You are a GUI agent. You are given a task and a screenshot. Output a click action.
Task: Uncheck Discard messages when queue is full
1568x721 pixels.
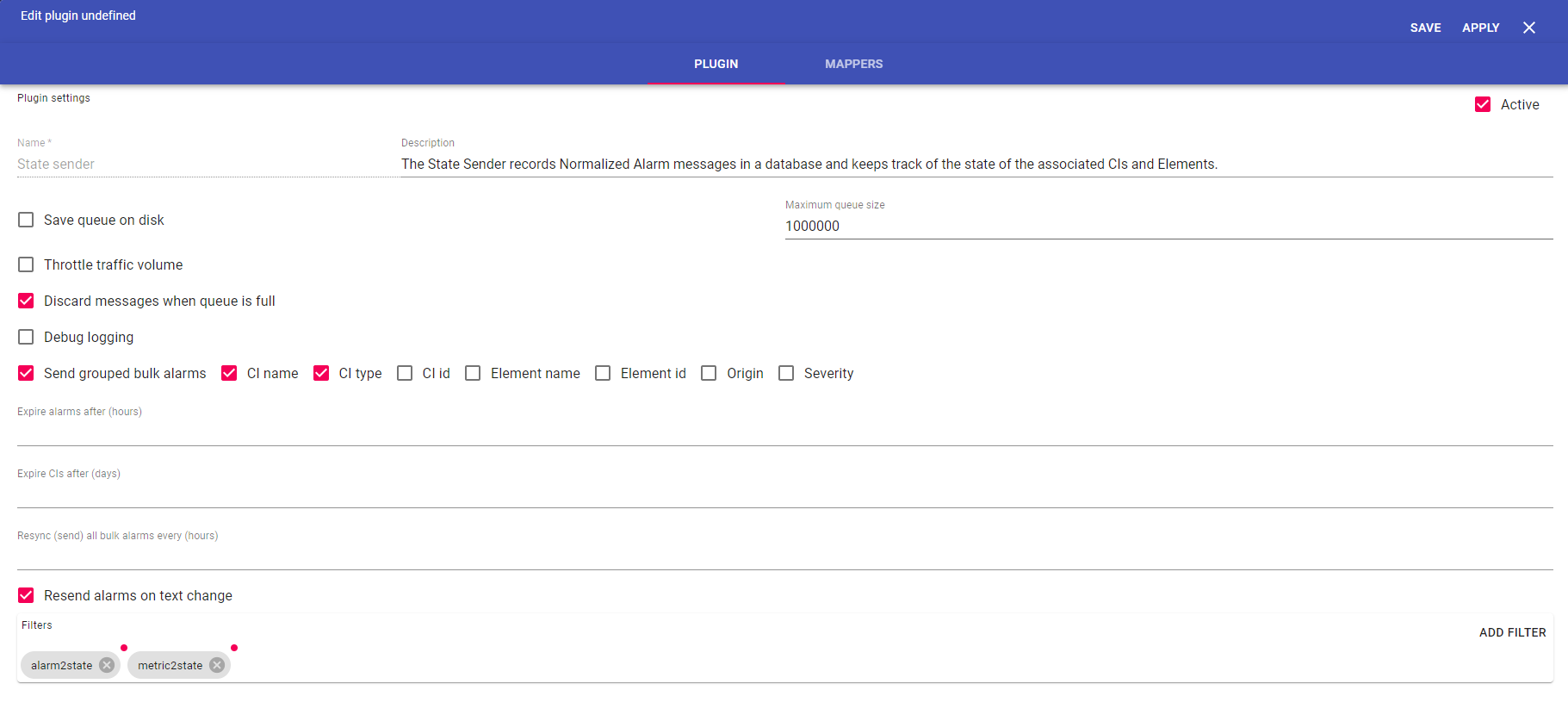[27, 301]
